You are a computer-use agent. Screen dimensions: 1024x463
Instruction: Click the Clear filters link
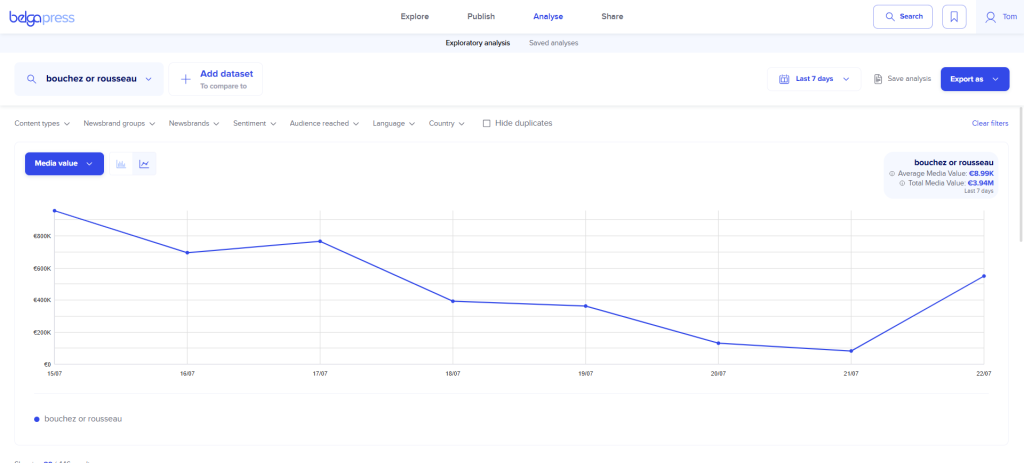coord(989,123)
